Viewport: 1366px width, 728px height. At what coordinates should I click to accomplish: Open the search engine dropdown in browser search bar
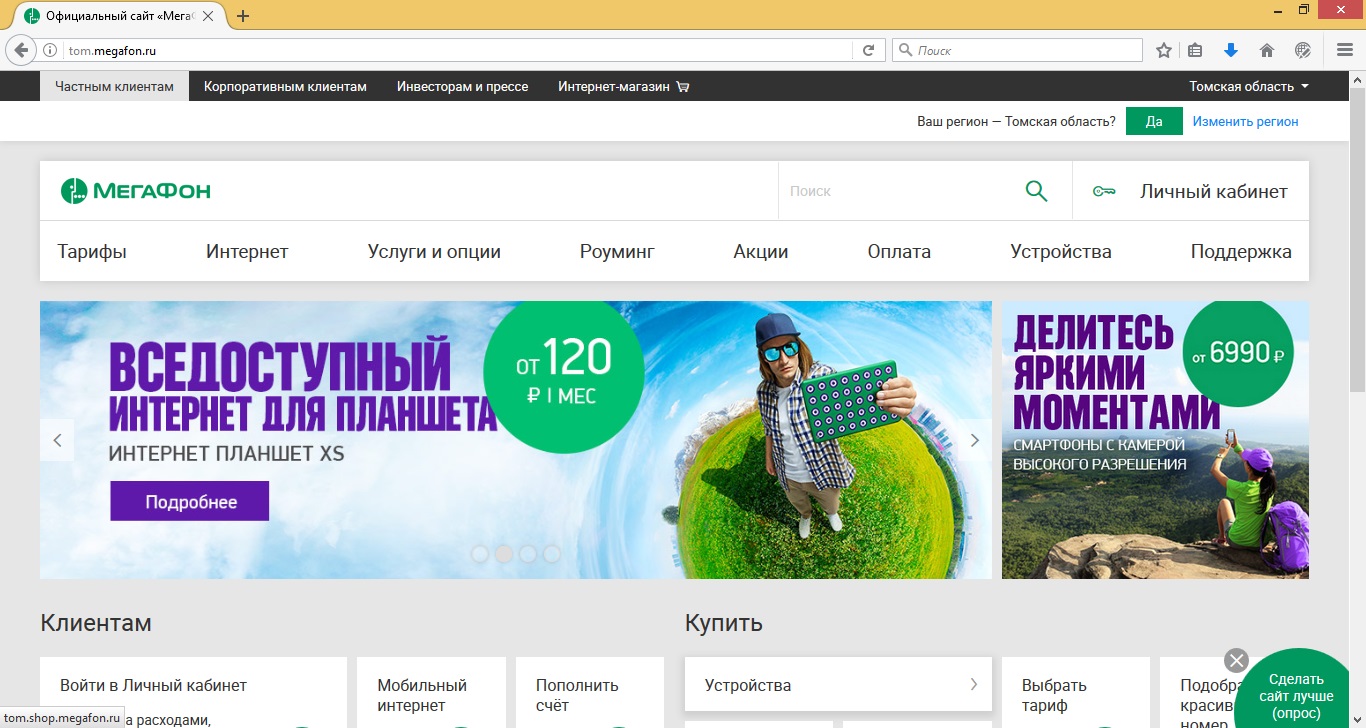(x=904, y=49)
